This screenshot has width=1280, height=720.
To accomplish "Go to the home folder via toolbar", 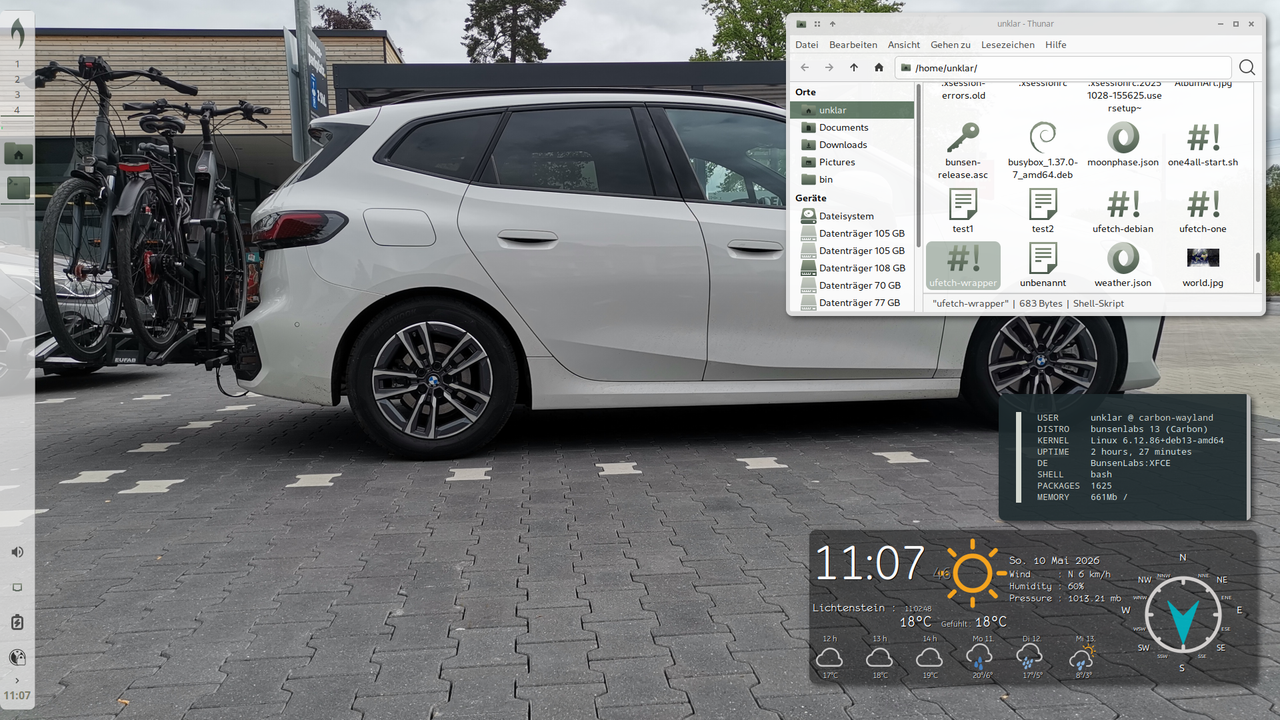I will click(879, 67).
